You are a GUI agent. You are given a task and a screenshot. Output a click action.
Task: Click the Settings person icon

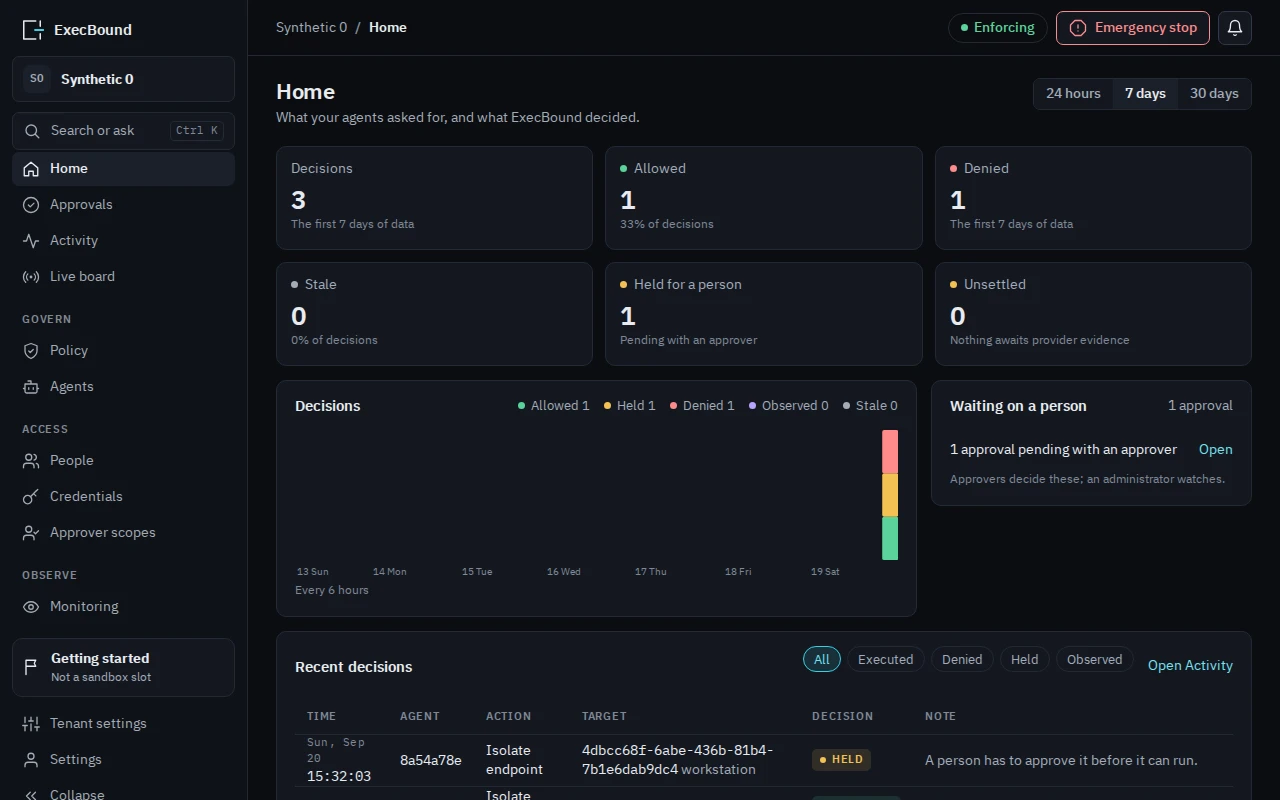31,760
